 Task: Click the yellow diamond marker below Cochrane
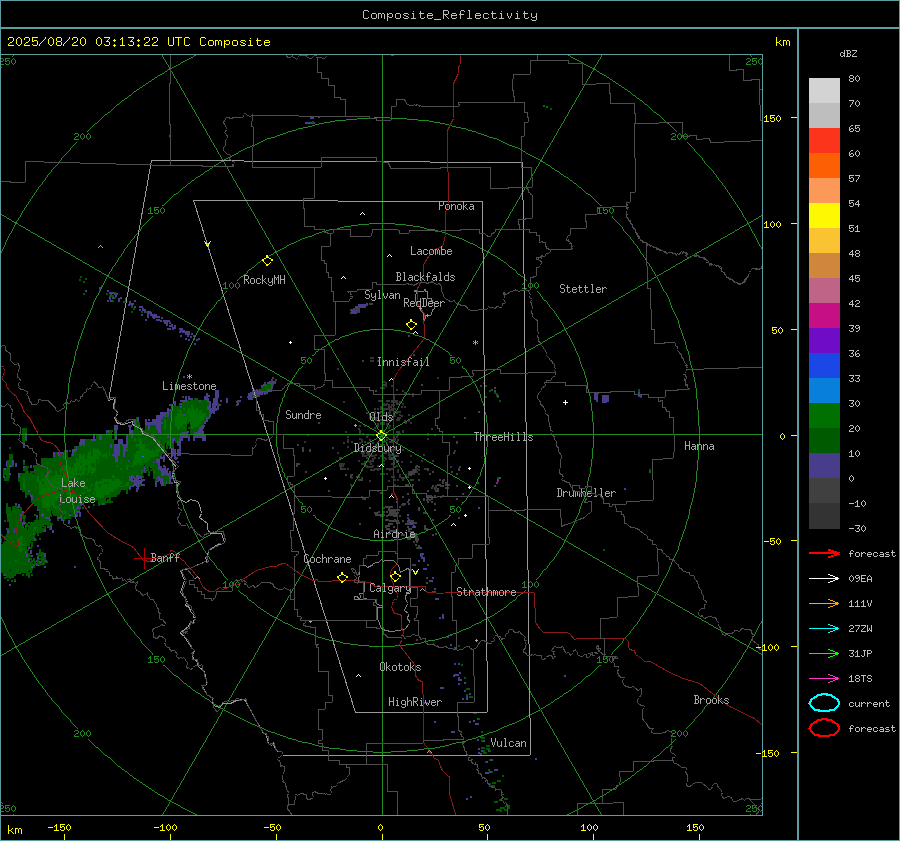(343, 578)
